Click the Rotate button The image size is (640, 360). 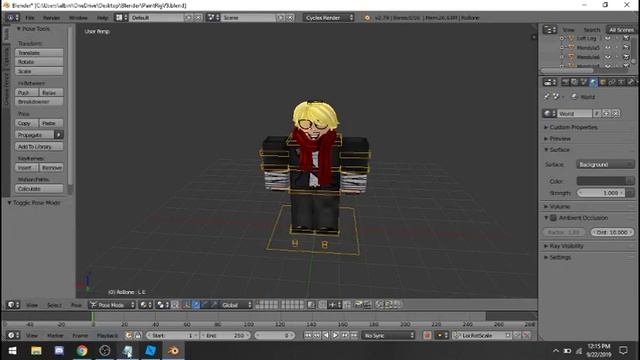[39, 62]
